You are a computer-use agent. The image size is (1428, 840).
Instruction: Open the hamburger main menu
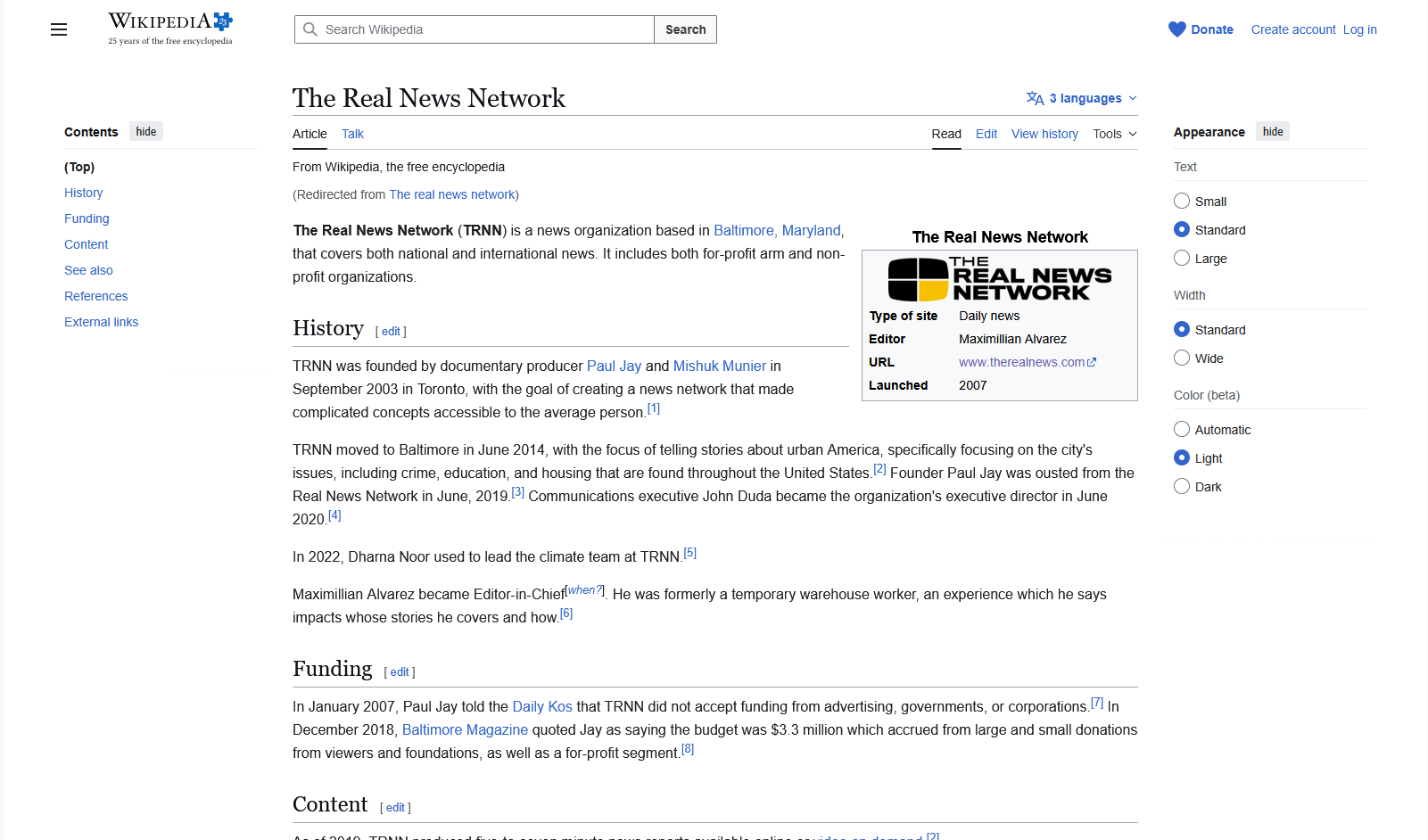click(59, 29)
